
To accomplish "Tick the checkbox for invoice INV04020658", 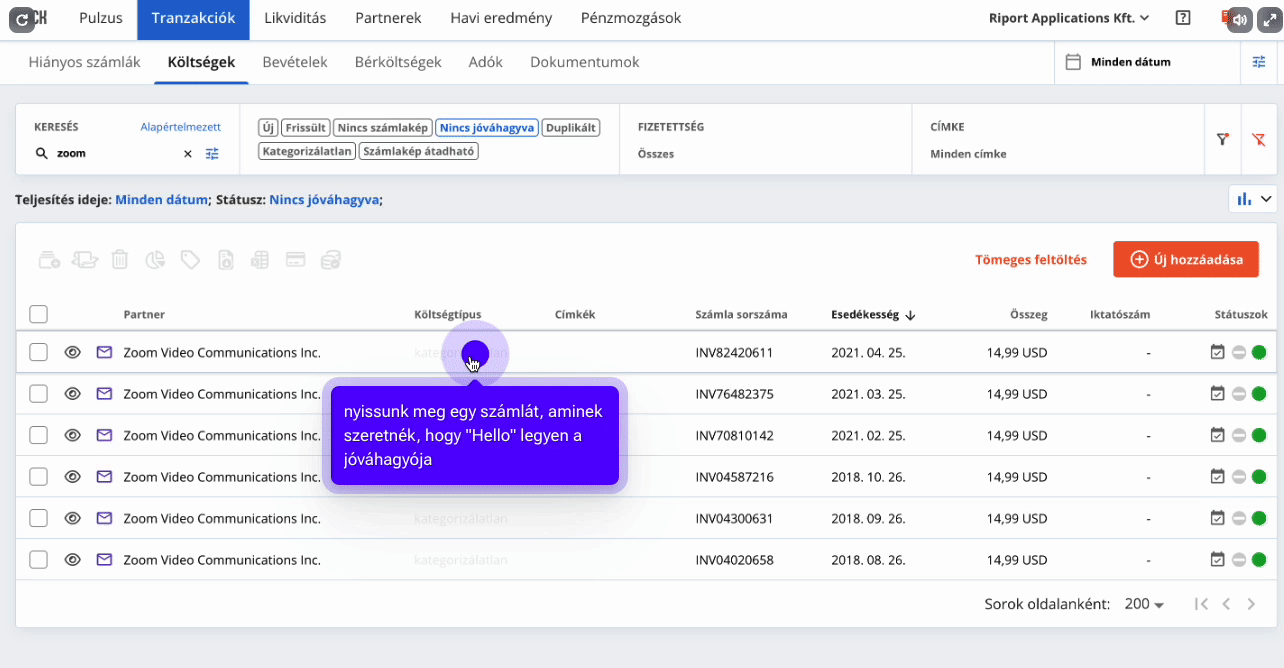I will (38, 560).
